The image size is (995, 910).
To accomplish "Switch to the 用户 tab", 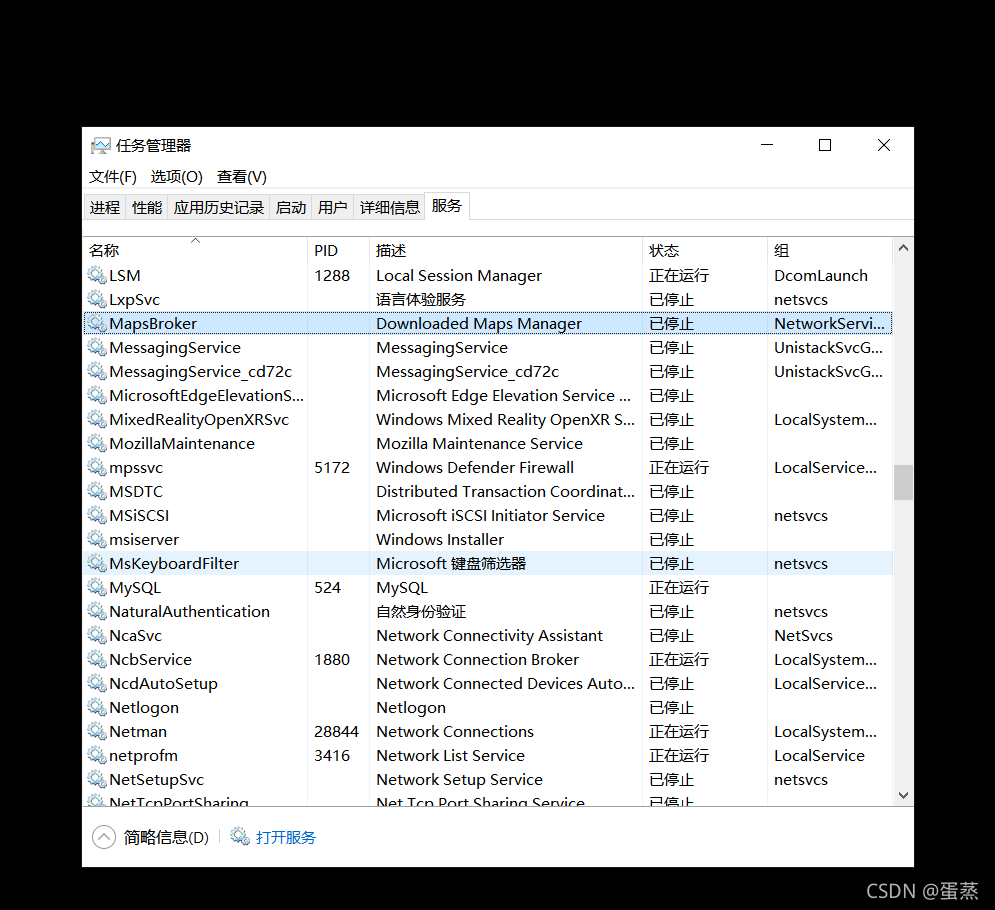I will pyautogui.click(x=333, y=208).
